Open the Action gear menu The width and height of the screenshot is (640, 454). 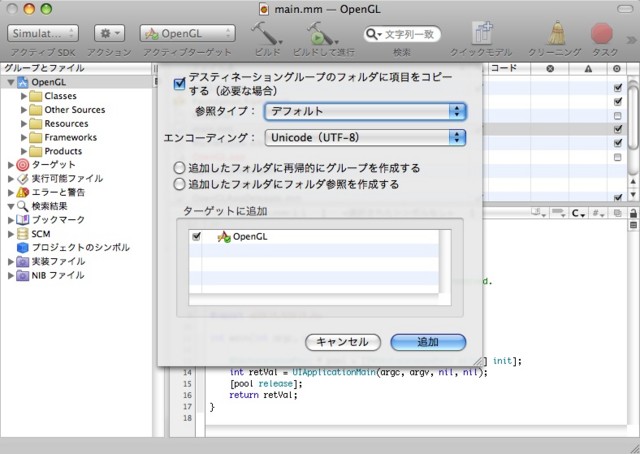point(109,33)
